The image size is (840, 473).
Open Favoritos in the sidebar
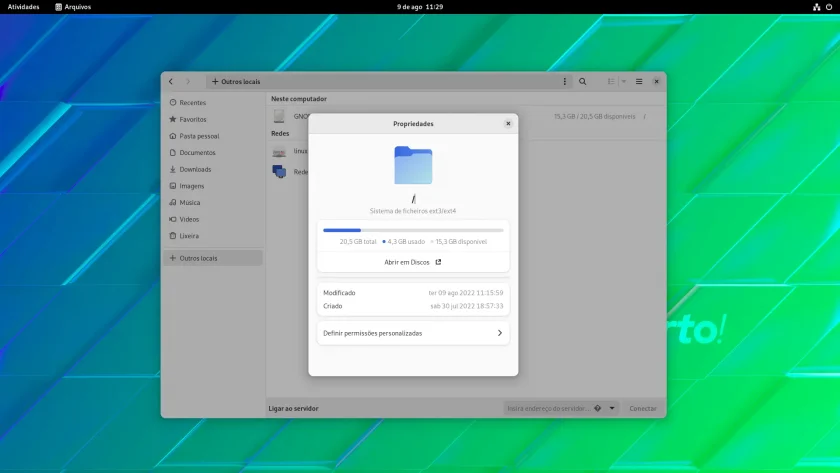click(x=213, y=119)
